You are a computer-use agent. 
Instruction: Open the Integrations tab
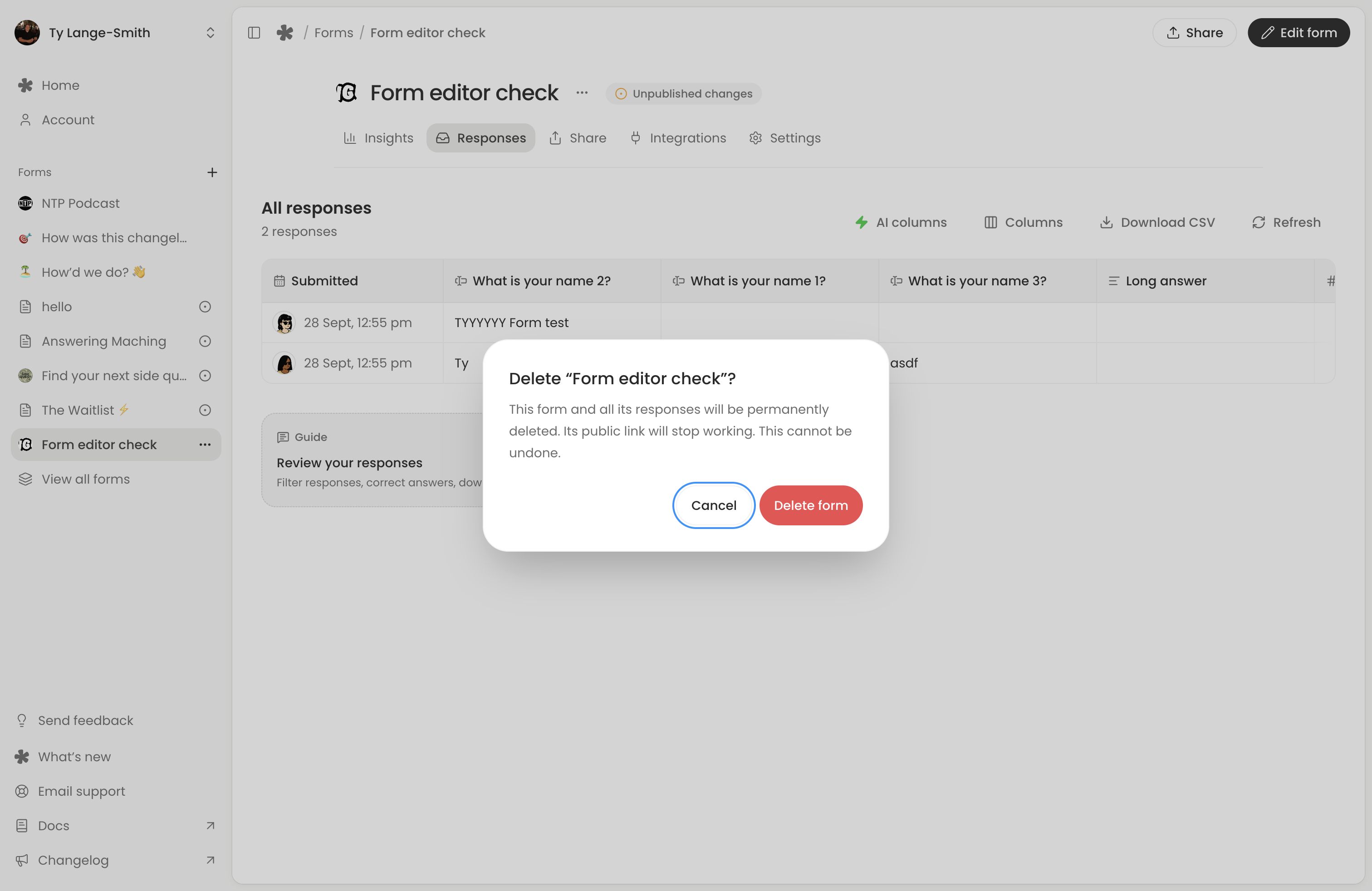click(678, 138)
